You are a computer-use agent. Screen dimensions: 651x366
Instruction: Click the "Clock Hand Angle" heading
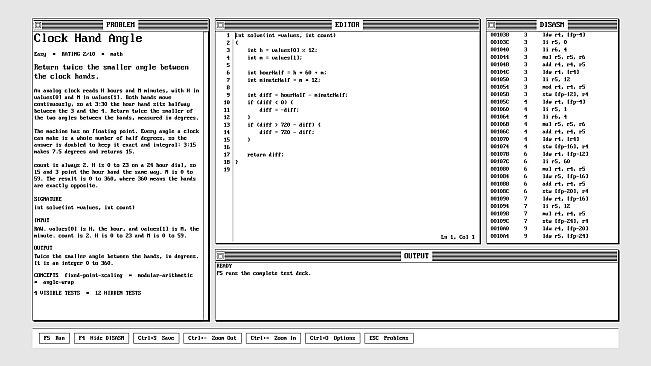(88, 38)
